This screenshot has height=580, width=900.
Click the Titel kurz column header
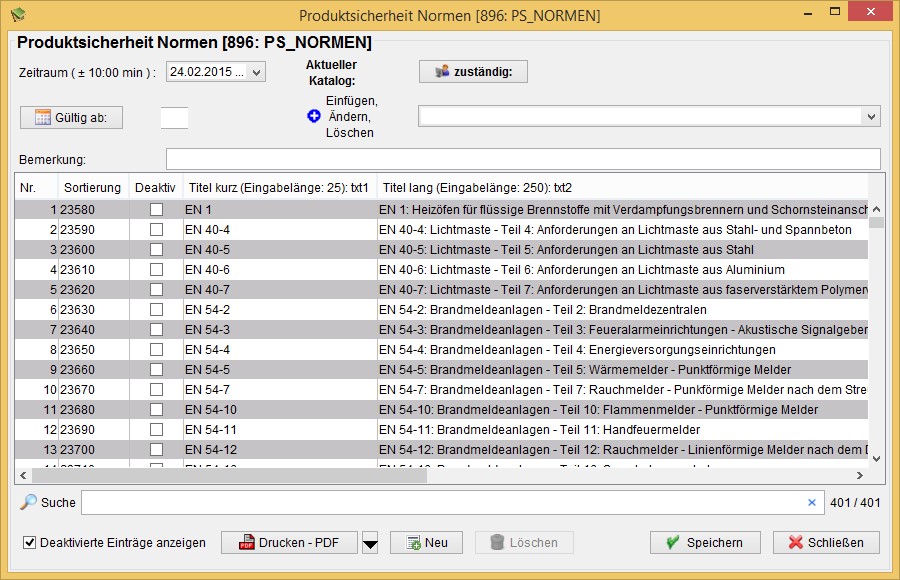[278, 187]
